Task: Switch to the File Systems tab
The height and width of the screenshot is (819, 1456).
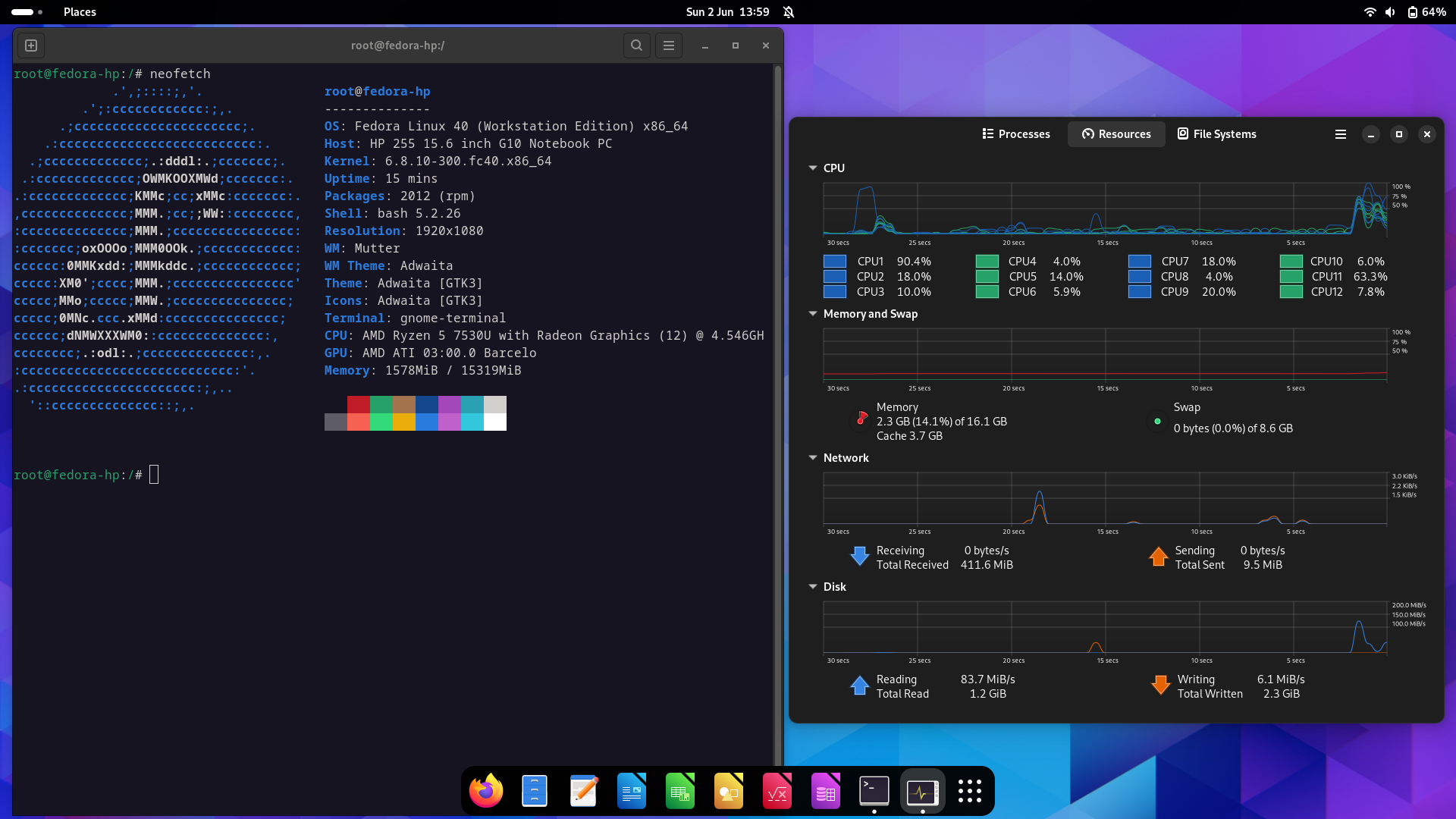Action: pyautogui.click(x=1216, y=134)
